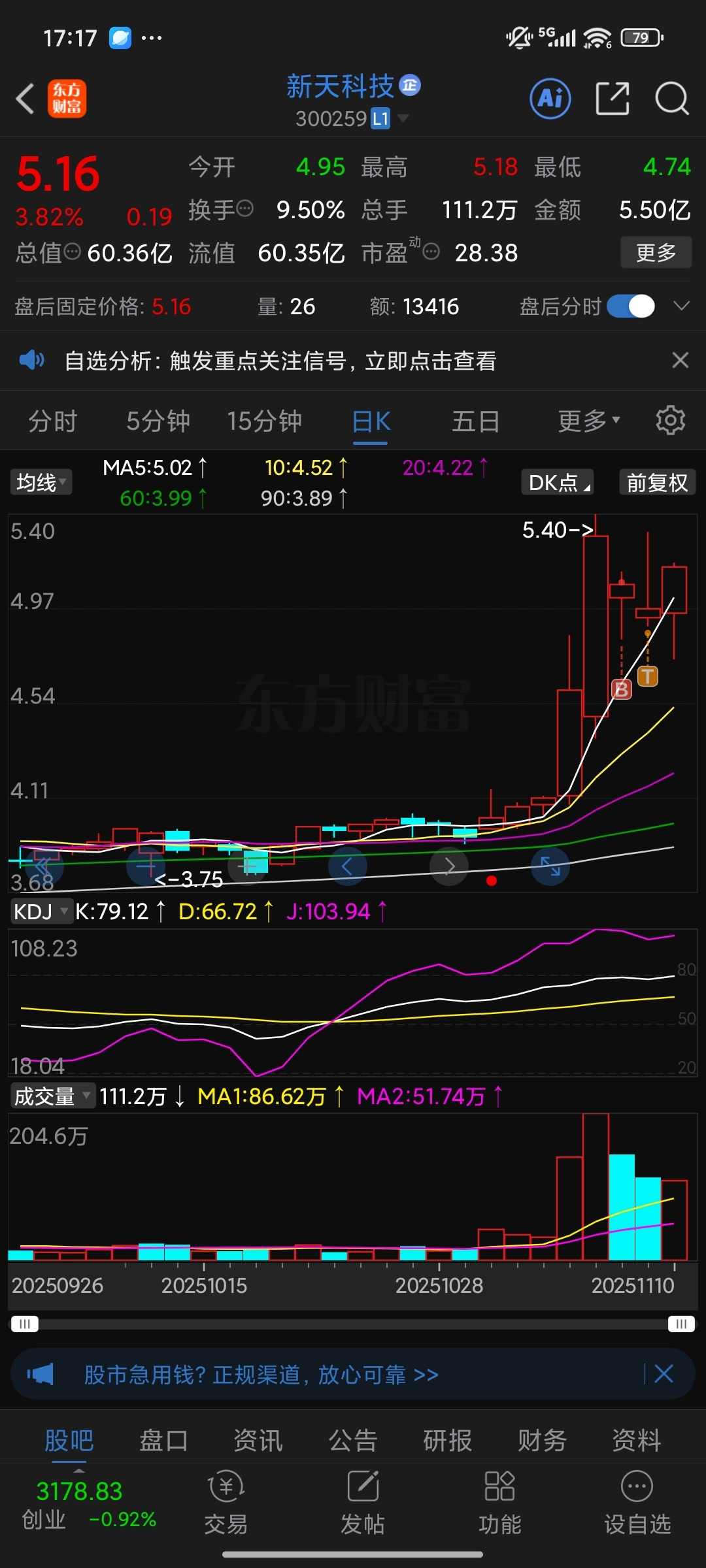Grab the left timeline range handle
Viewport: 706px width, 1568px height.
click(25, 1324)
